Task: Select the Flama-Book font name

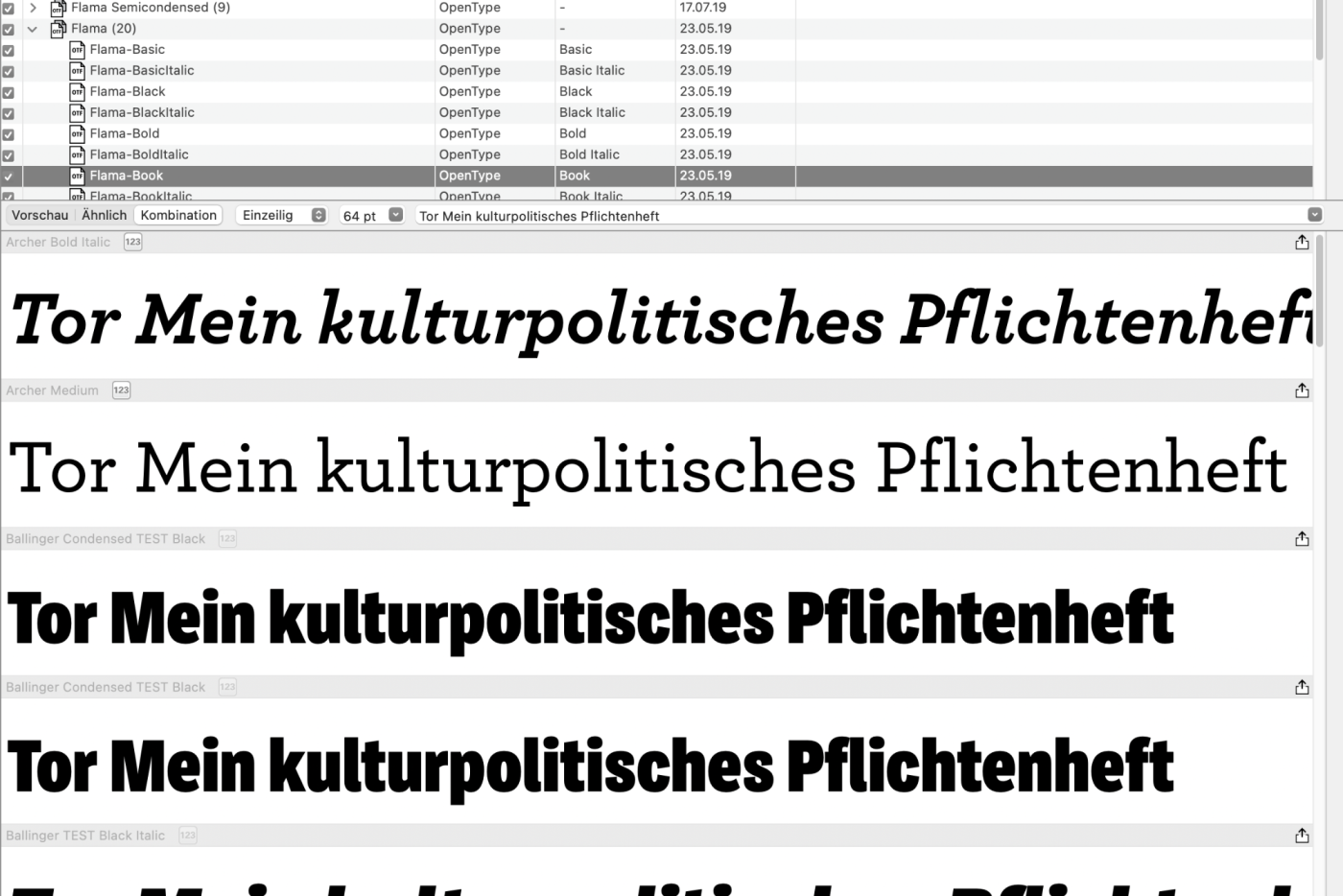Action: pos(127,177)
